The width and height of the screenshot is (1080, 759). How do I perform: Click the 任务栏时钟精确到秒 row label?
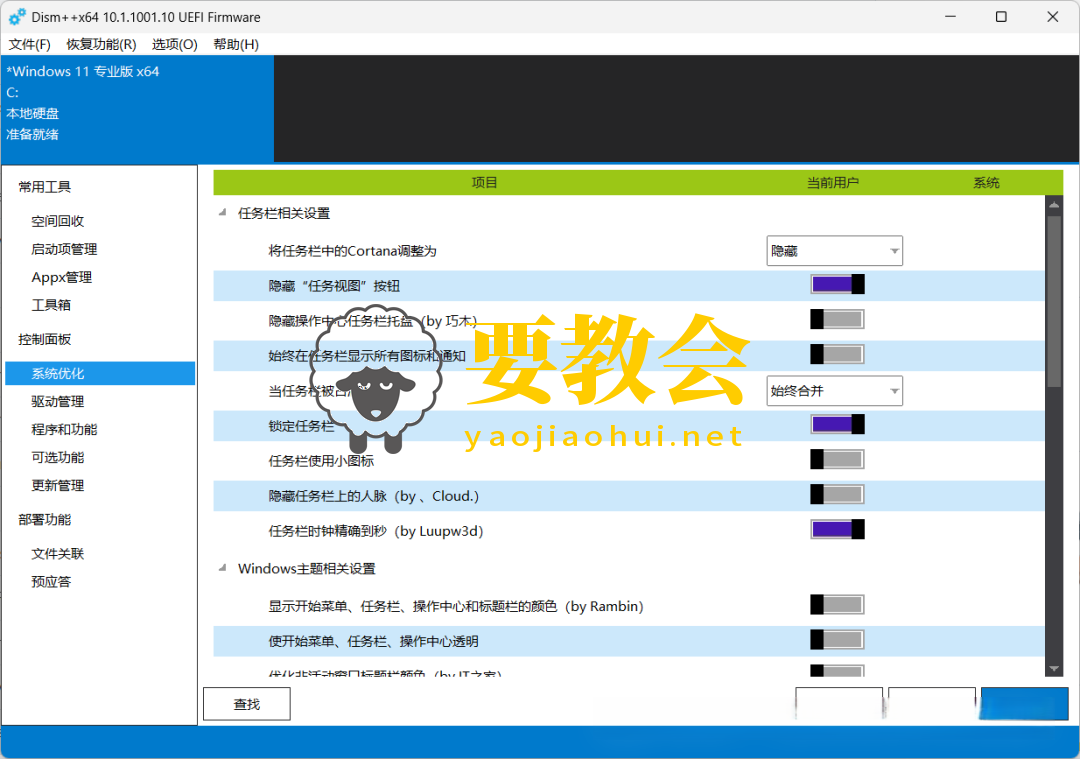pyautogui.click(x=375, y=531)
